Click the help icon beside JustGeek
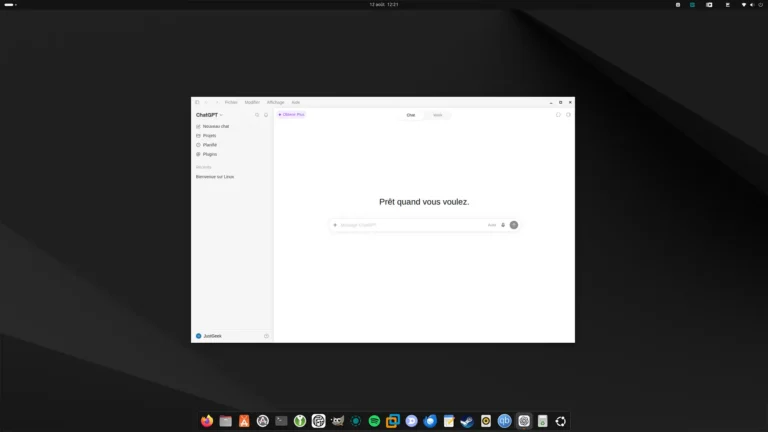The height and width of the screenshot is (432, 768). tap(266, 336)
